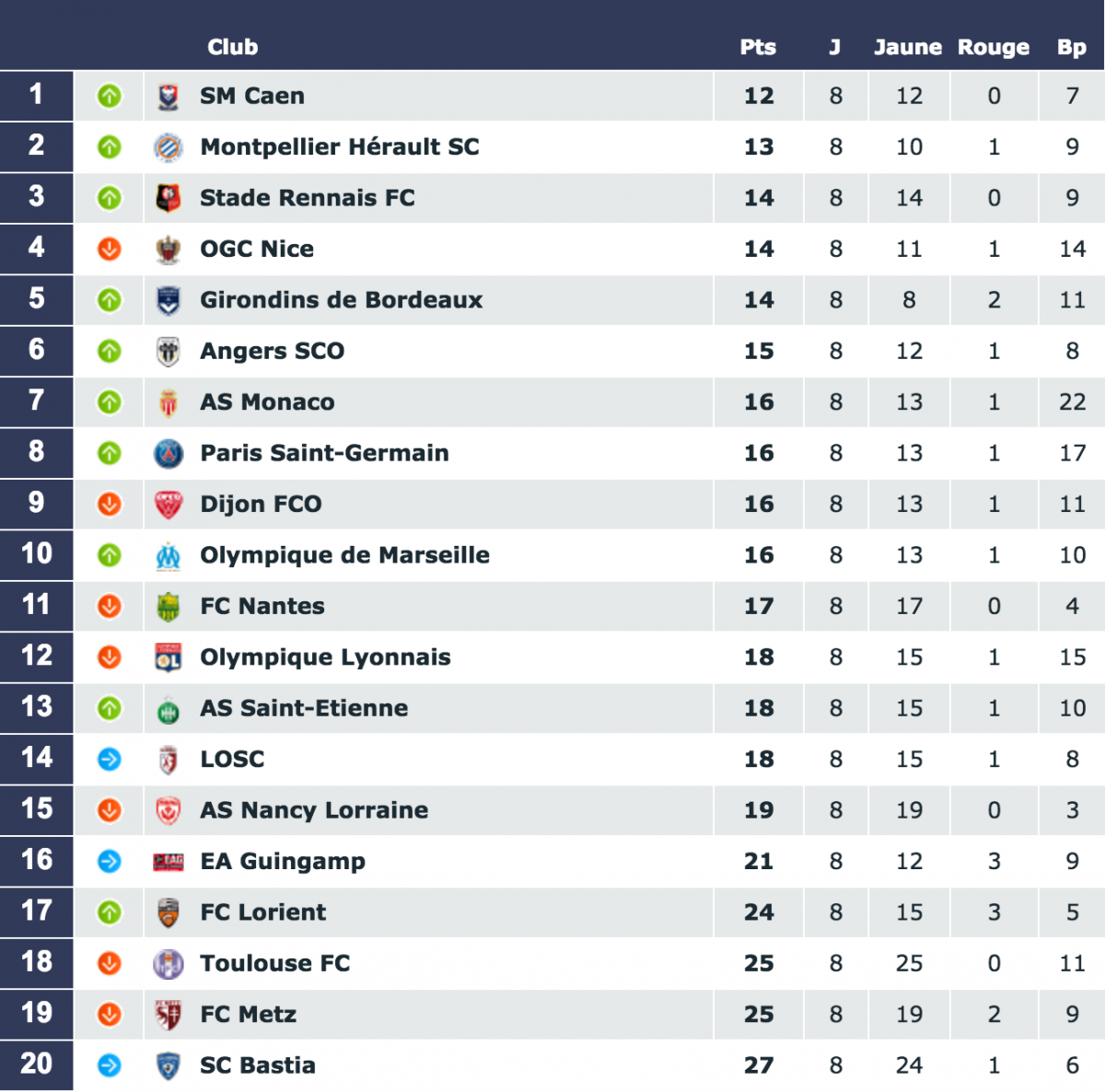
Task: Click the blue right arrow beside LOSC
Action: tap(110, 760)
